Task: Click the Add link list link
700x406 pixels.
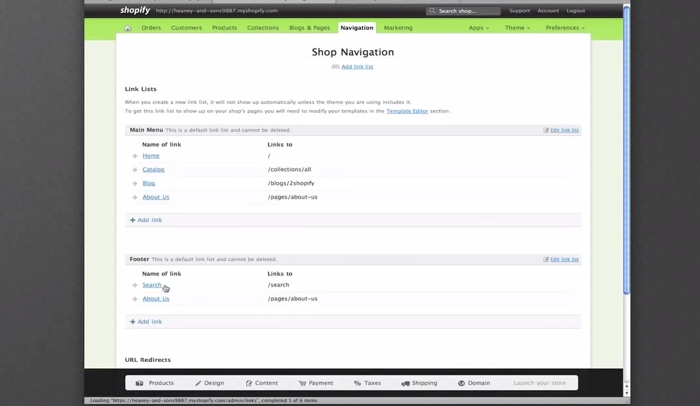Action: [357, 67]
